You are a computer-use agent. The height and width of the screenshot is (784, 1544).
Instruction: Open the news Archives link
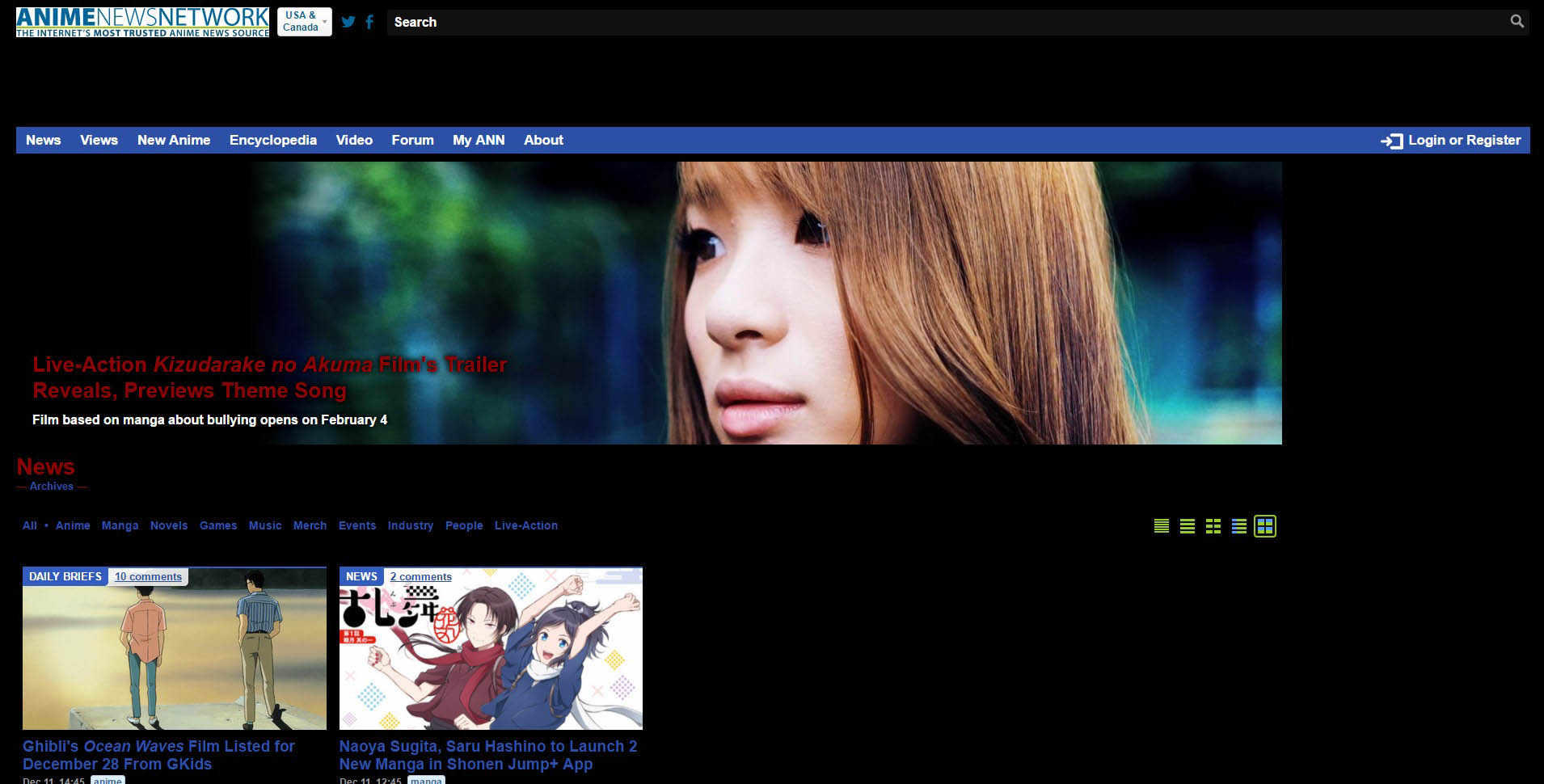coord(51,486)
